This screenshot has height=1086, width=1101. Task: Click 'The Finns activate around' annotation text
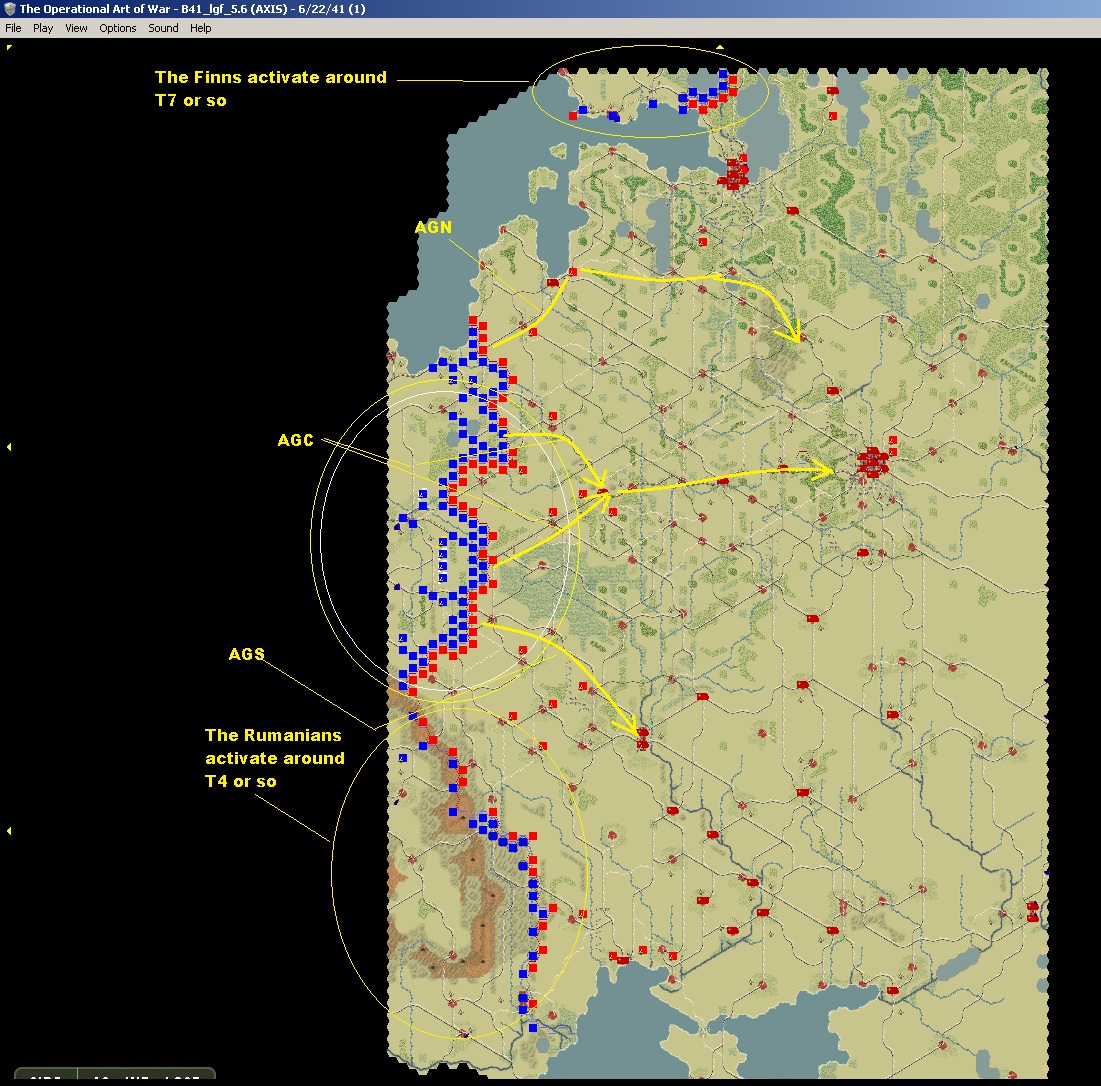(x=271, y=77)
